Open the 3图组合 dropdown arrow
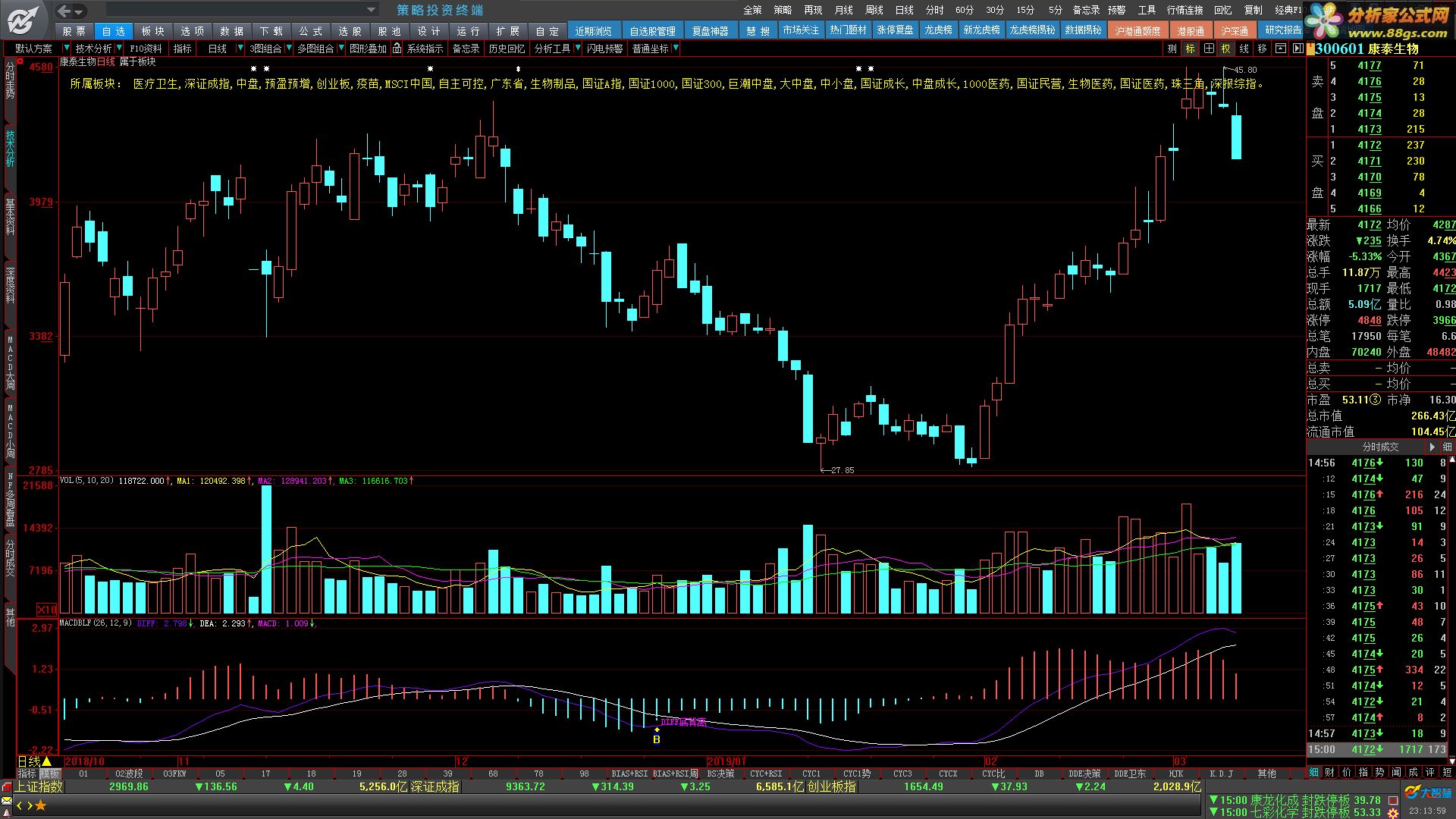Viewport: 1456px width, 819px height. click(289, 49)
